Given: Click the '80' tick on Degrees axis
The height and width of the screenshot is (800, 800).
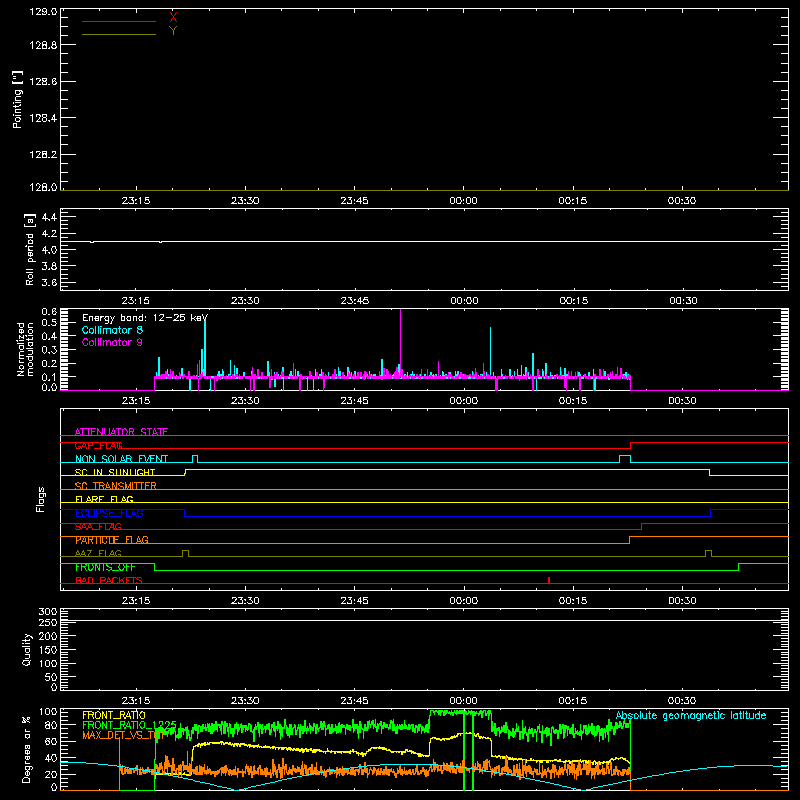Looking at the screenshot, I should click(52, 724).
